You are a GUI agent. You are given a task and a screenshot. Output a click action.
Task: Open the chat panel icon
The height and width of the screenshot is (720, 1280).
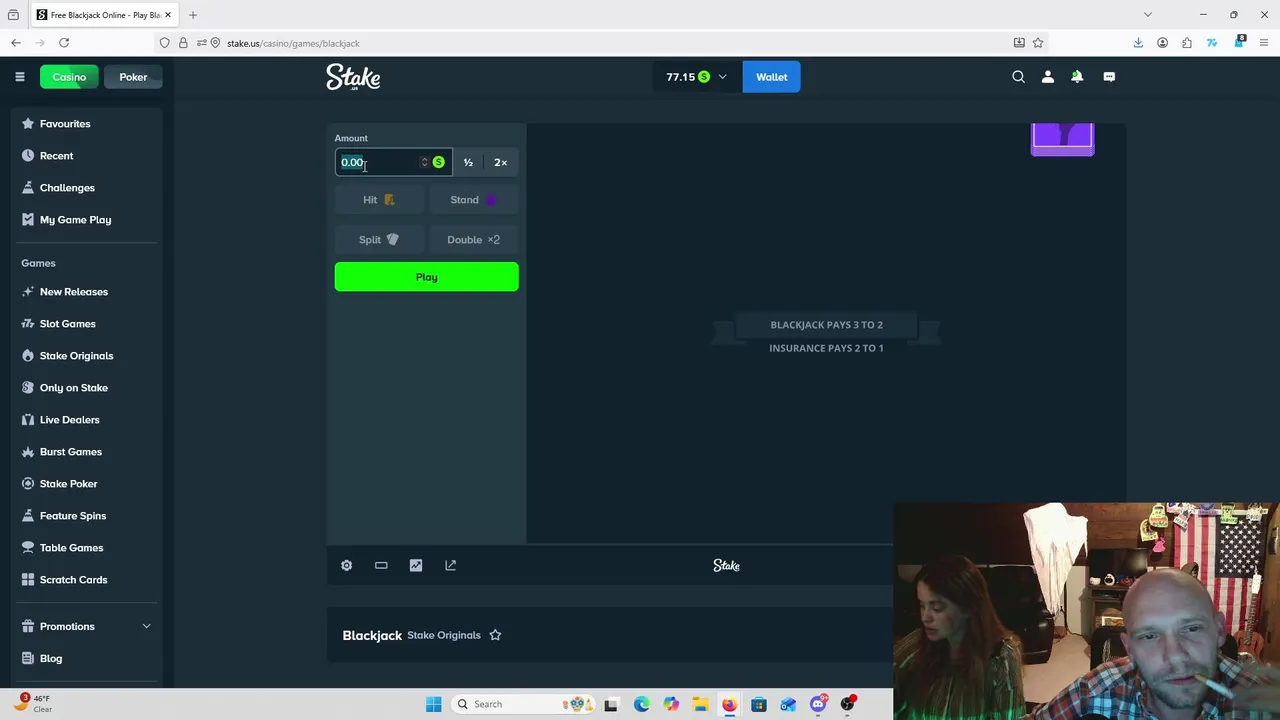point(1109,77)
